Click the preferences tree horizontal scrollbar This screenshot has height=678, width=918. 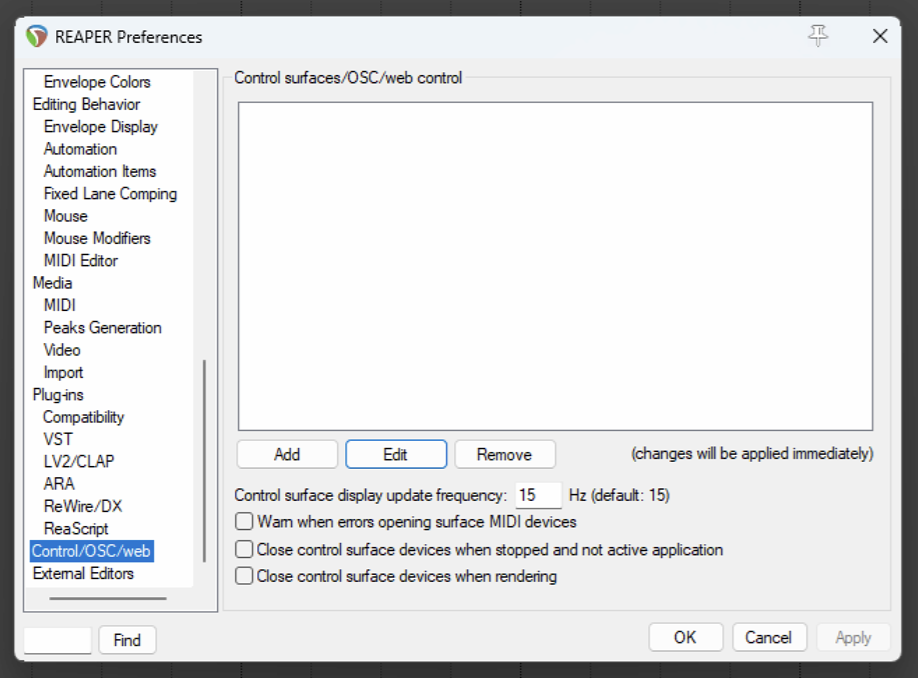click(x=108, y=598)
